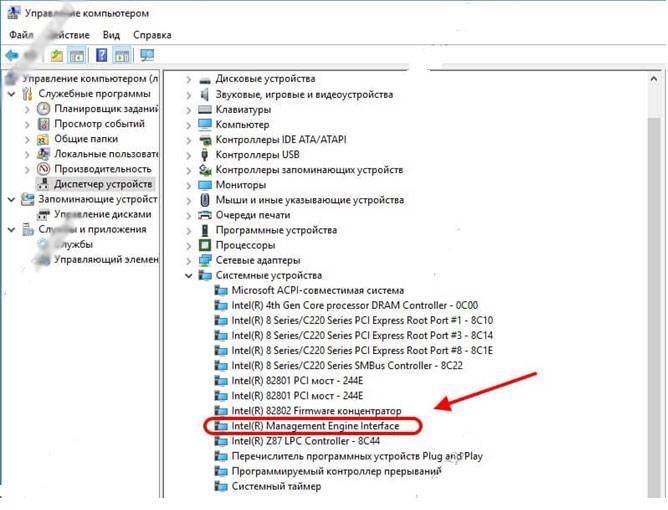Select Просмотр событий in left tree
Screen dimensions: 668x510
99,124
